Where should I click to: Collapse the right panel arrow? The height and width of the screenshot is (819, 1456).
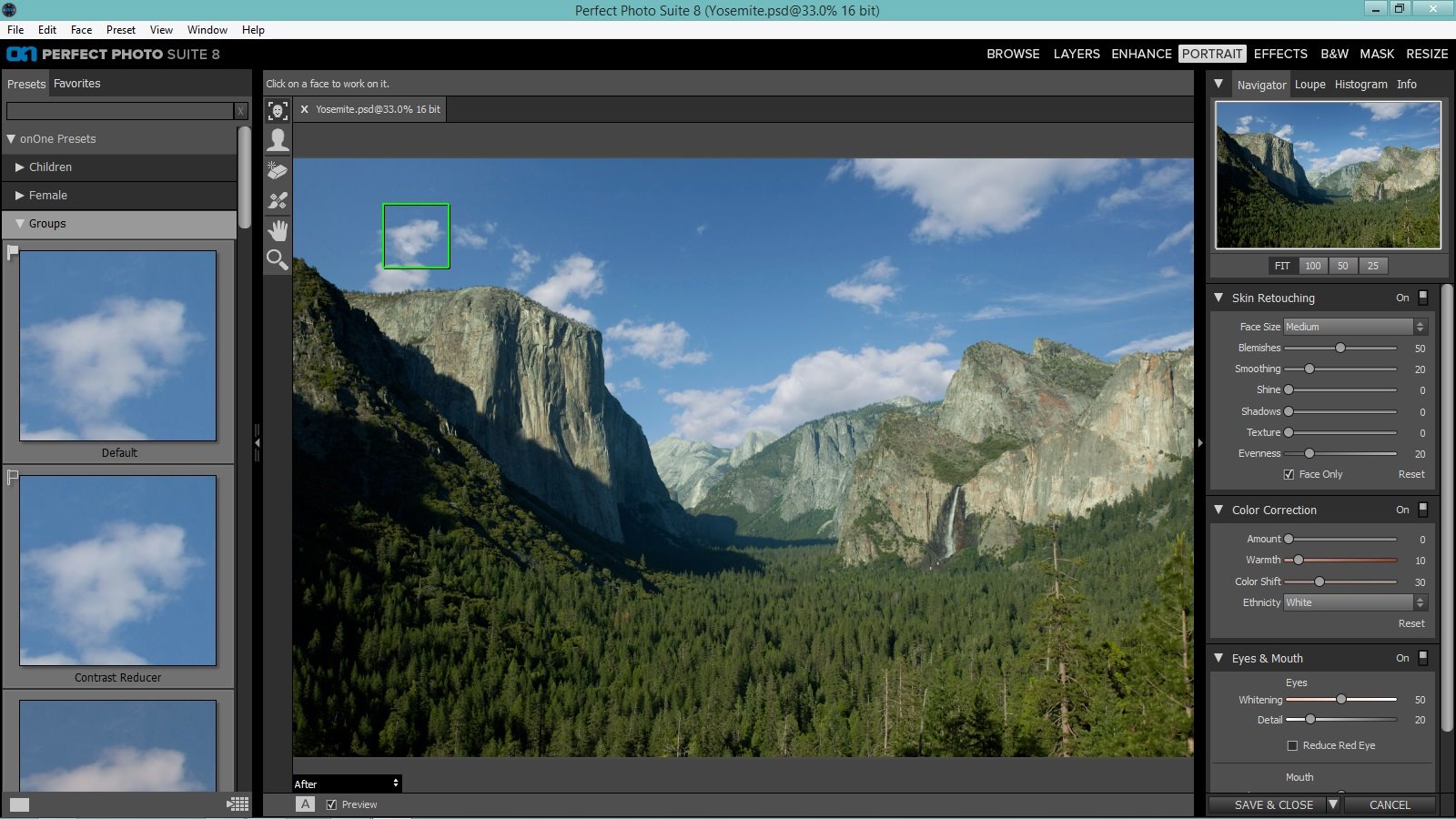tap(1200, 442)
